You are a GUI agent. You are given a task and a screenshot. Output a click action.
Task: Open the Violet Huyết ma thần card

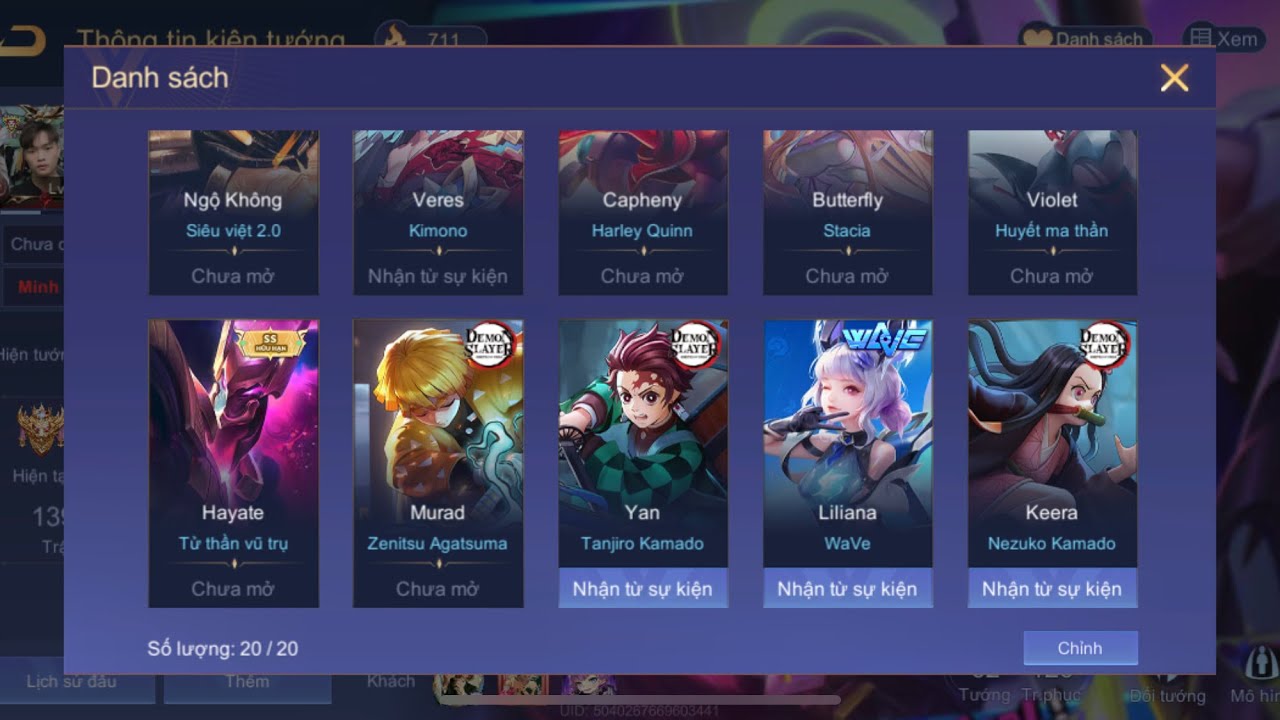1052,212
